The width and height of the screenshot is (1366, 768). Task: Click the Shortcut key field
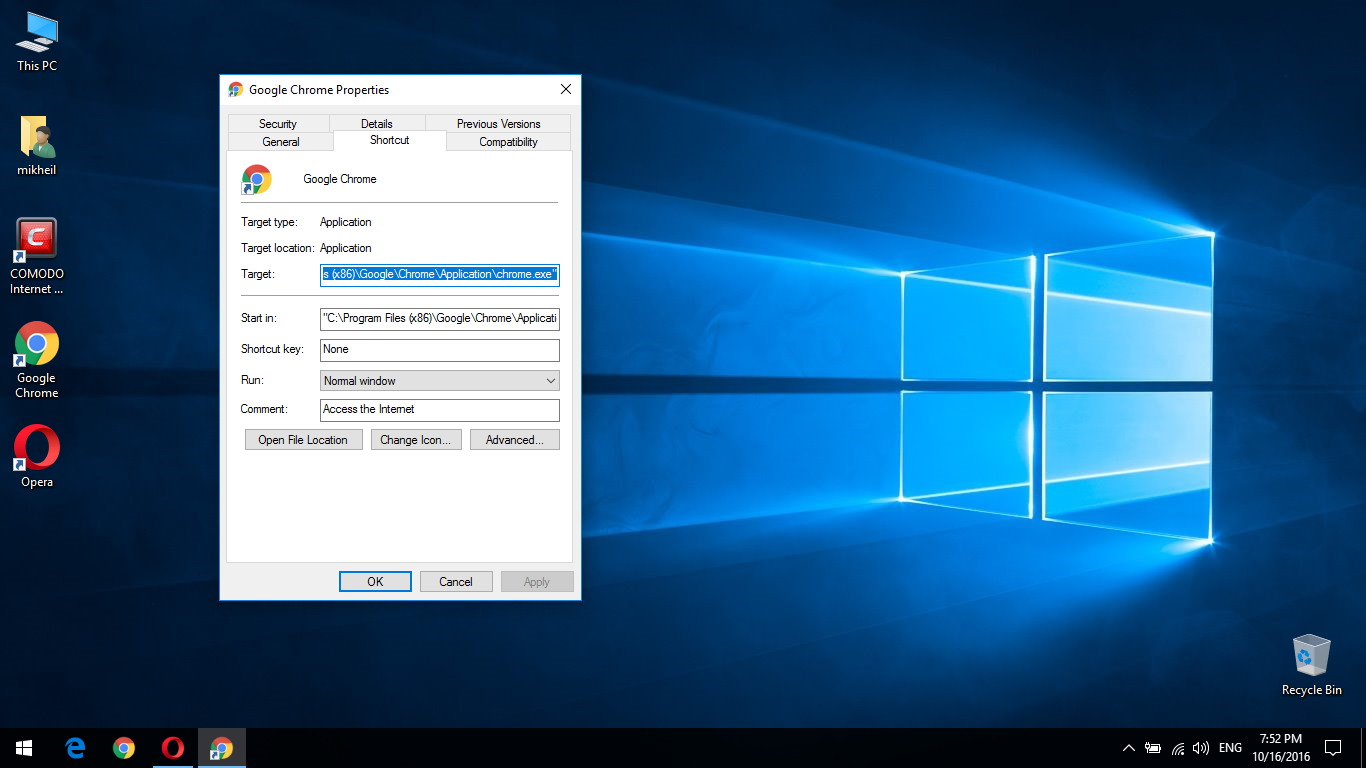439,350
